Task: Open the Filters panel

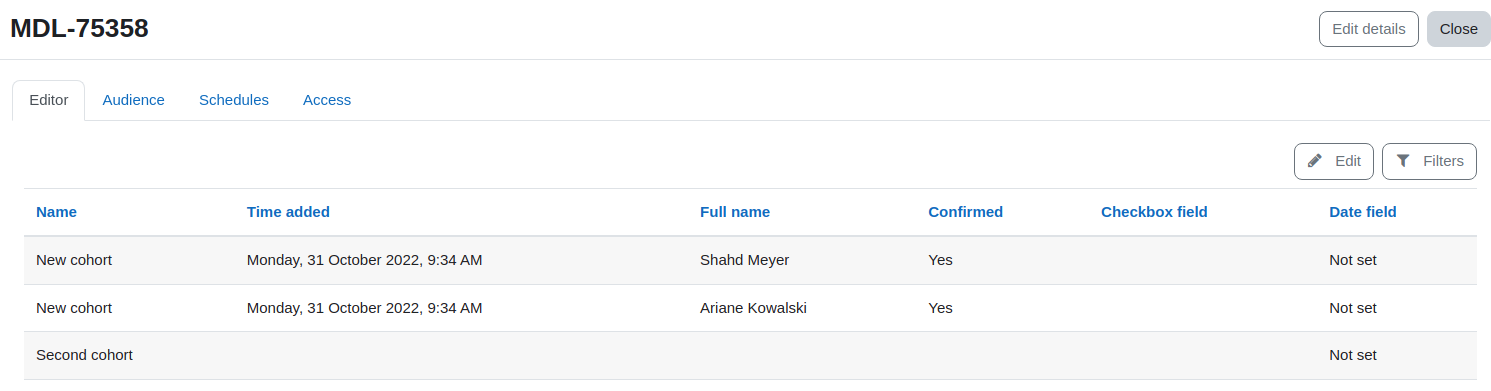Action: (1429, 161)
